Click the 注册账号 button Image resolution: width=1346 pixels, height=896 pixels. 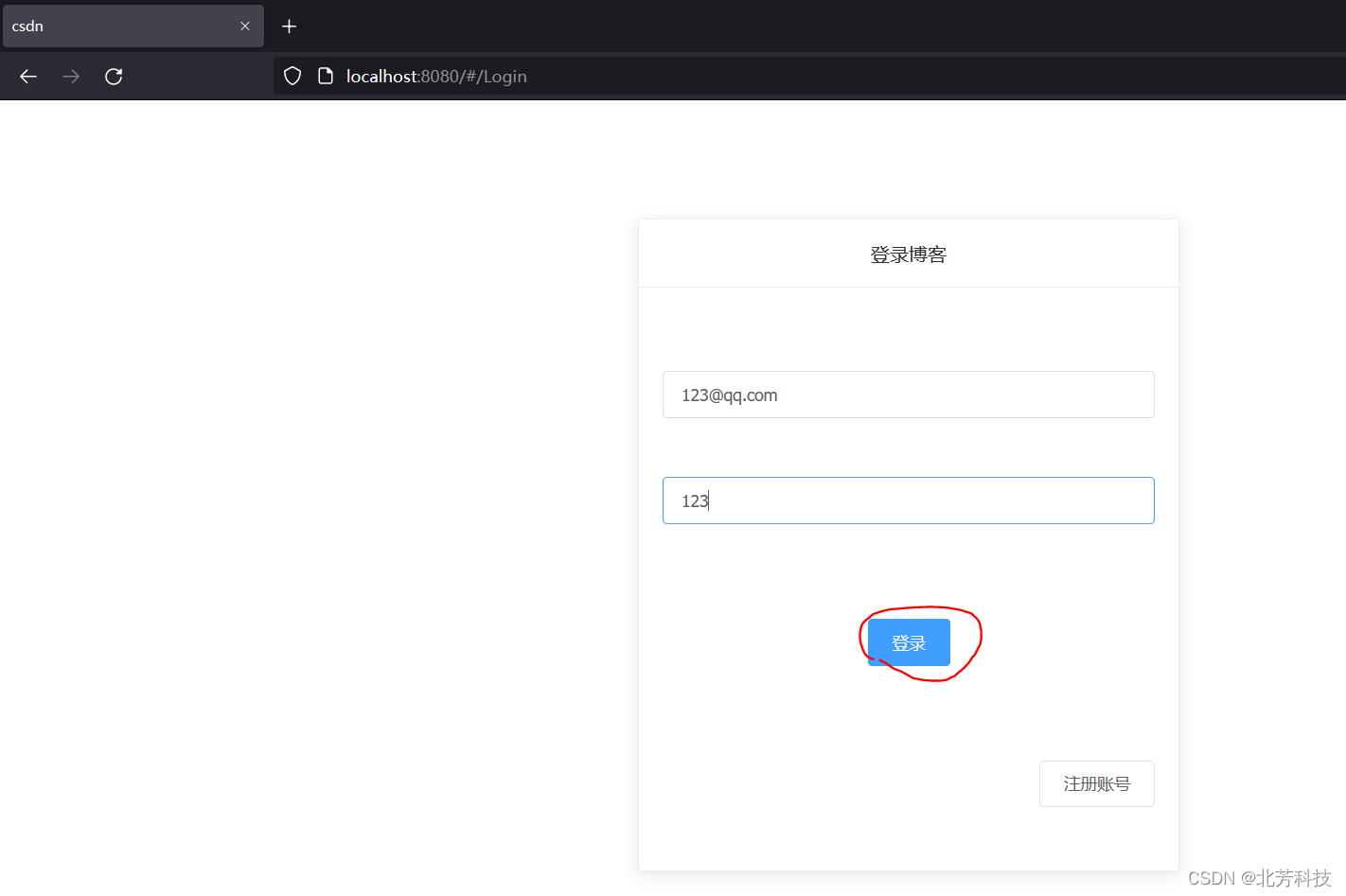coord(1097,783)
